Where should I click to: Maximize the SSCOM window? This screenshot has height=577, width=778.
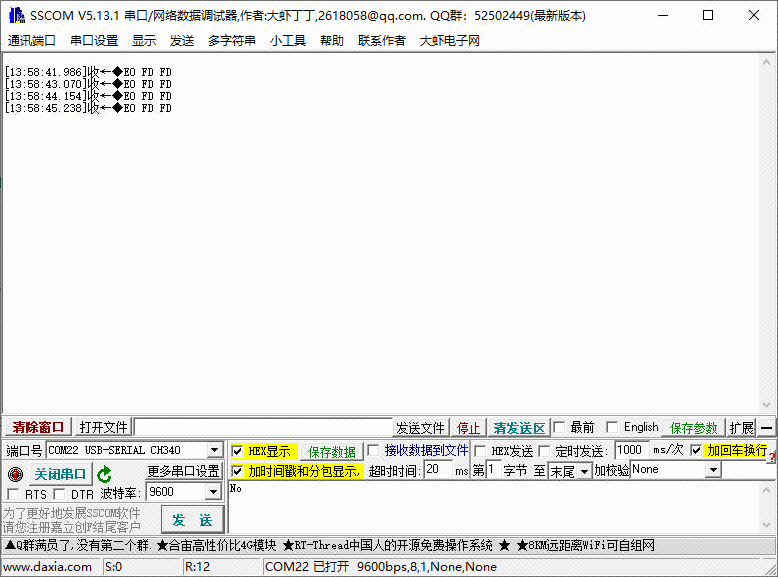click(x=708, y=15)
